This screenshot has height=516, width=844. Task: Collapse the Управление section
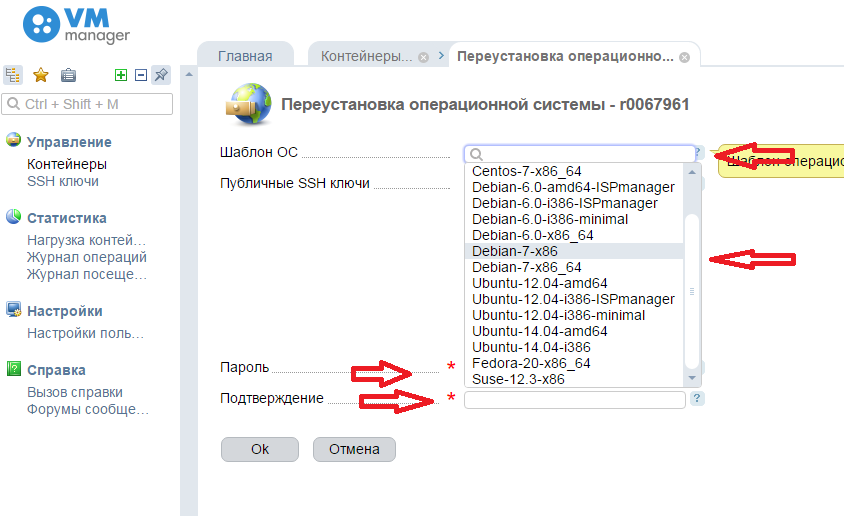coord(69,142)
